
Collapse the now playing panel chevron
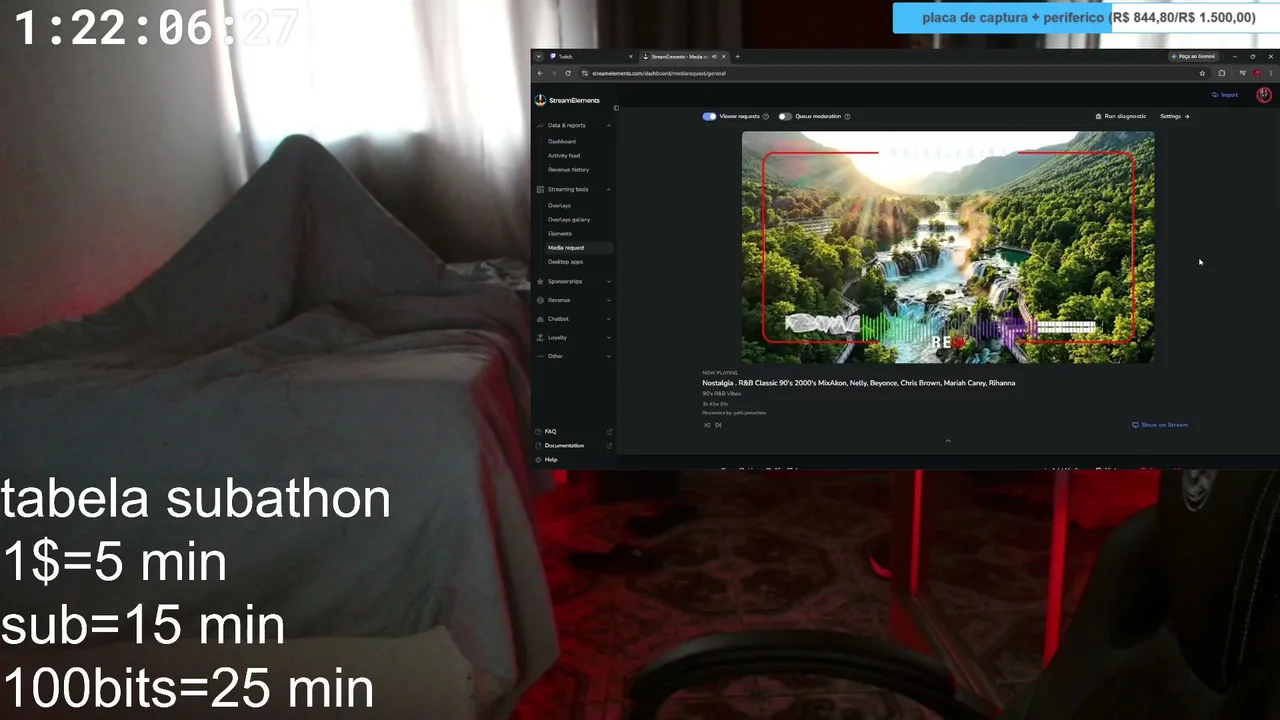coord(948,441)
